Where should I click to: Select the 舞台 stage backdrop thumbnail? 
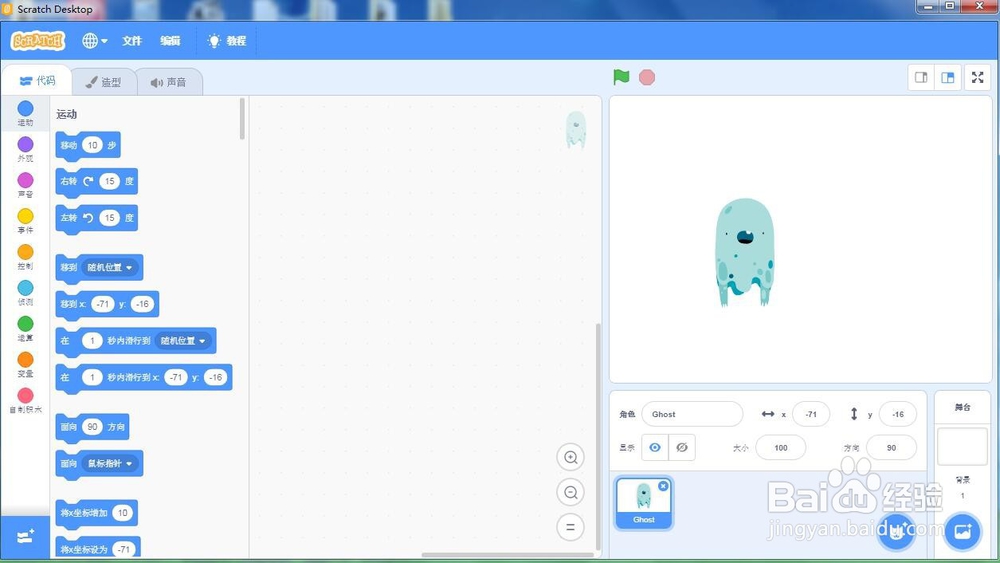[x=962, y=446]
